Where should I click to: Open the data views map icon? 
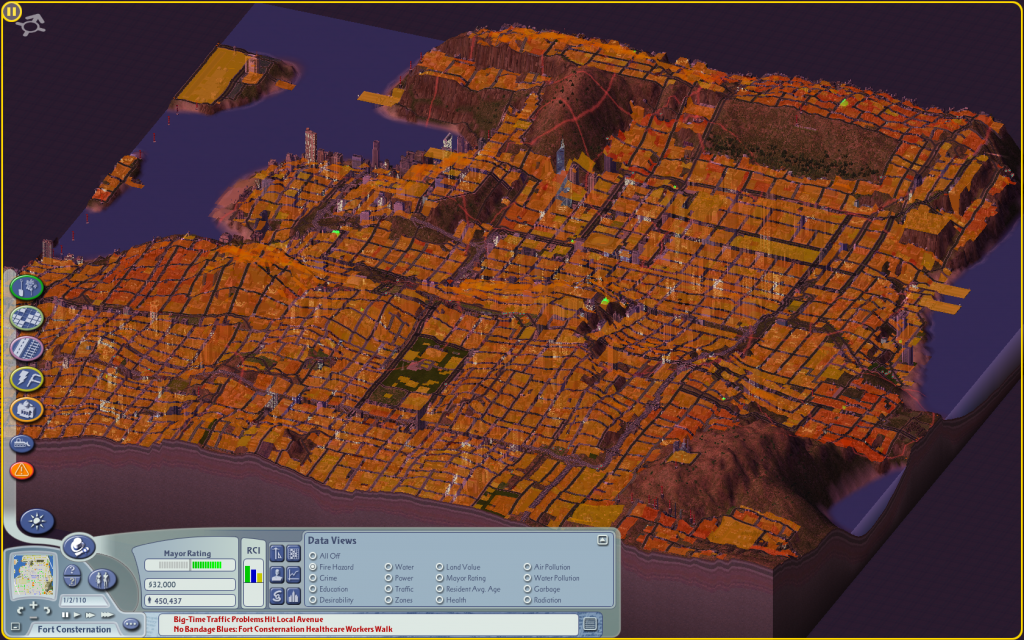pos(293,554)
